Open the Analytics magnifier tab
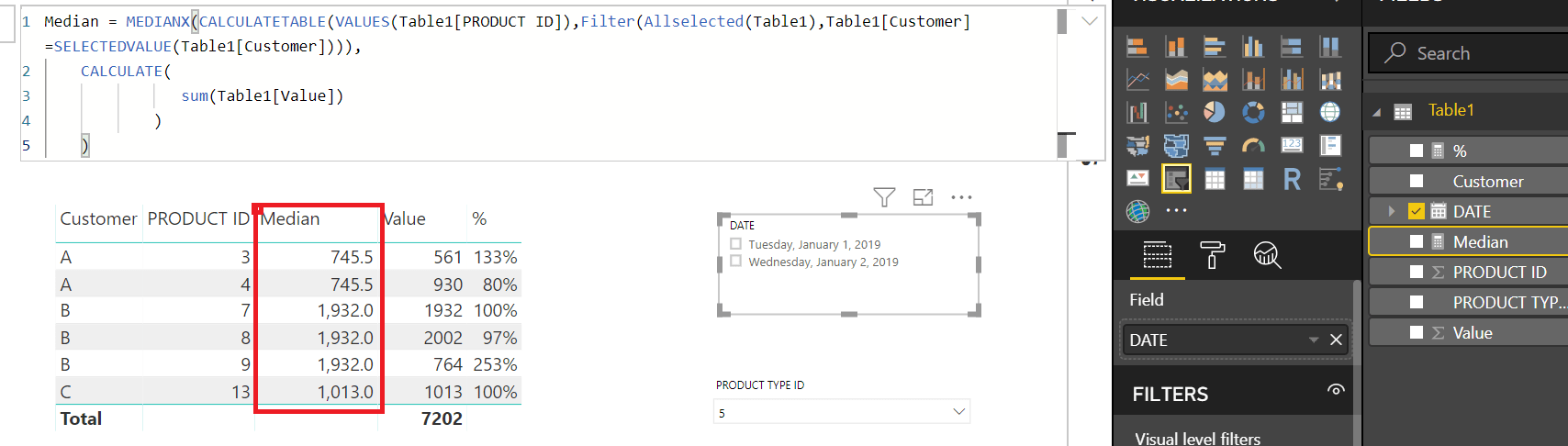The image size is (1568, 446). pyautogui.click(x=1267, y=254)
